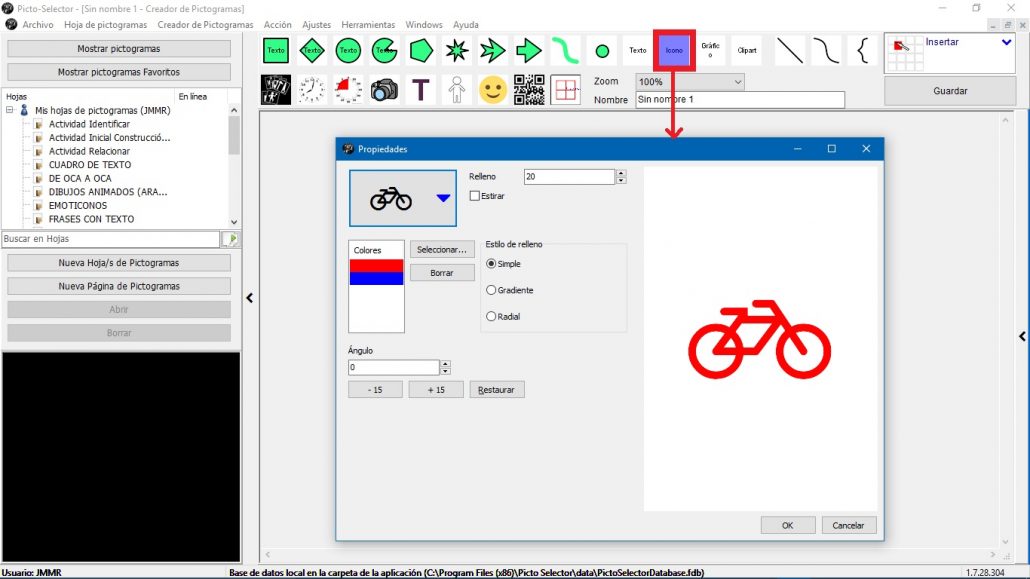Open the bicycle icon picker dropdown
Screen dimensions: 1030x579
pyautogui.click(x=443, y=198)
